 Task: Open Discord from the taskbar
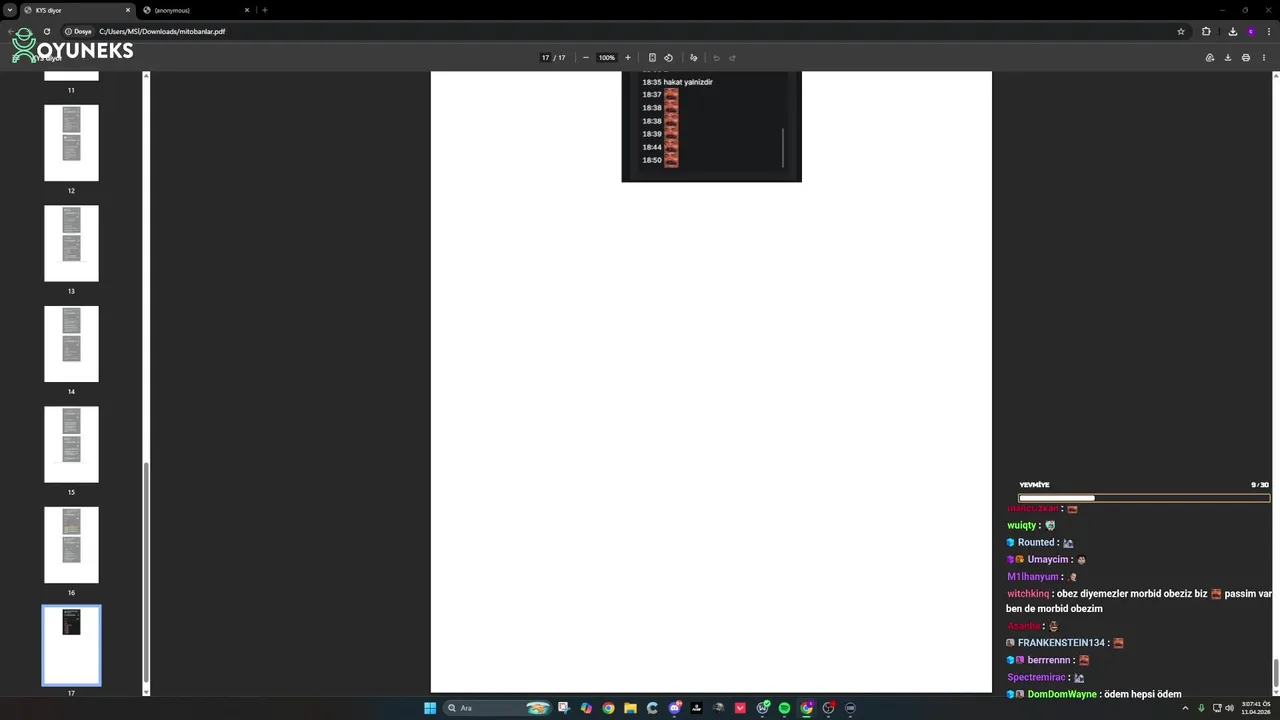click(675, 708)
